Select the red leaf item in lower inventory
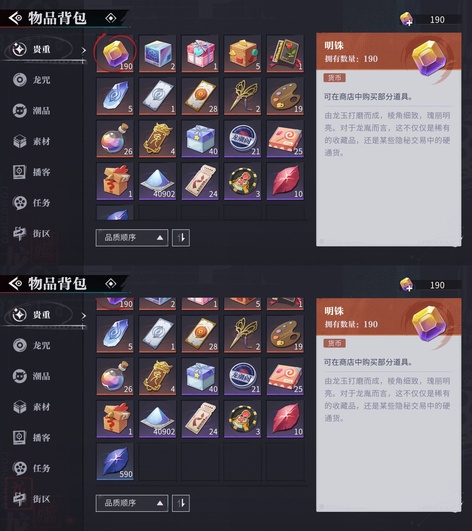Screen dimensions: 472x531 pyautogui.click(x=285, y=419)
